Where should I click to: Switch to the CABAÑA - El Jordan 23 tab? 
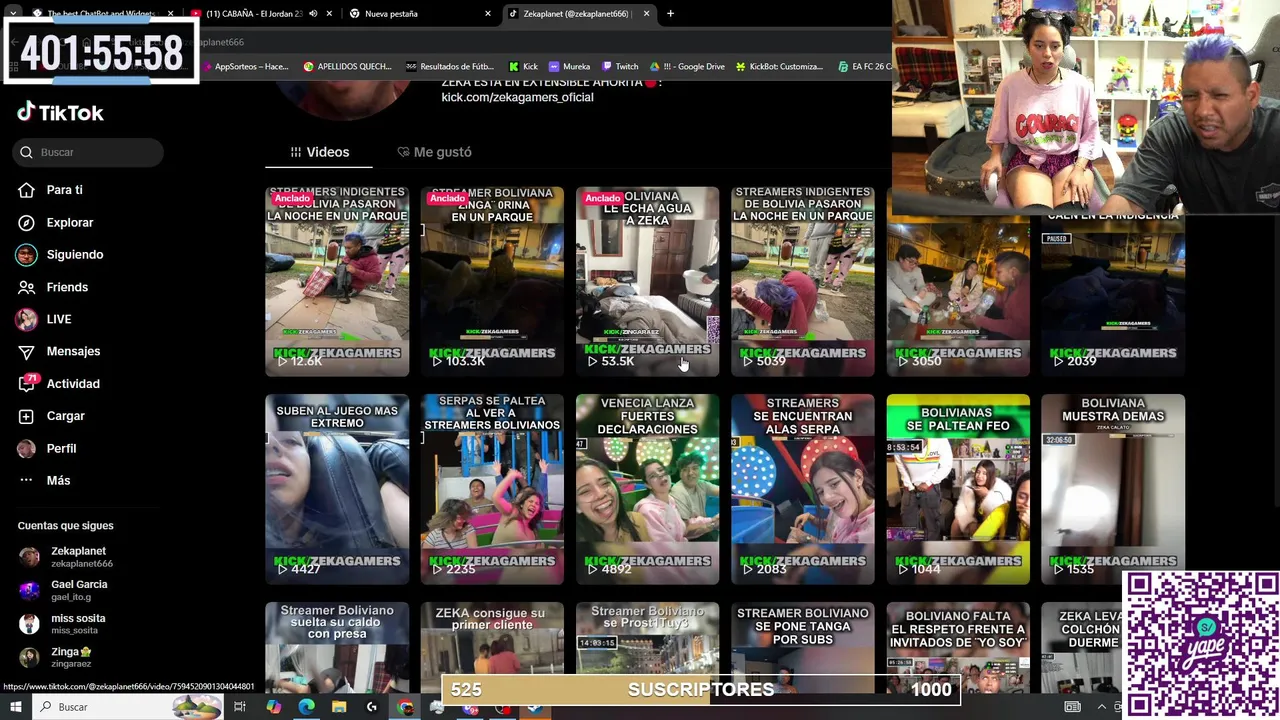(255, 14)
